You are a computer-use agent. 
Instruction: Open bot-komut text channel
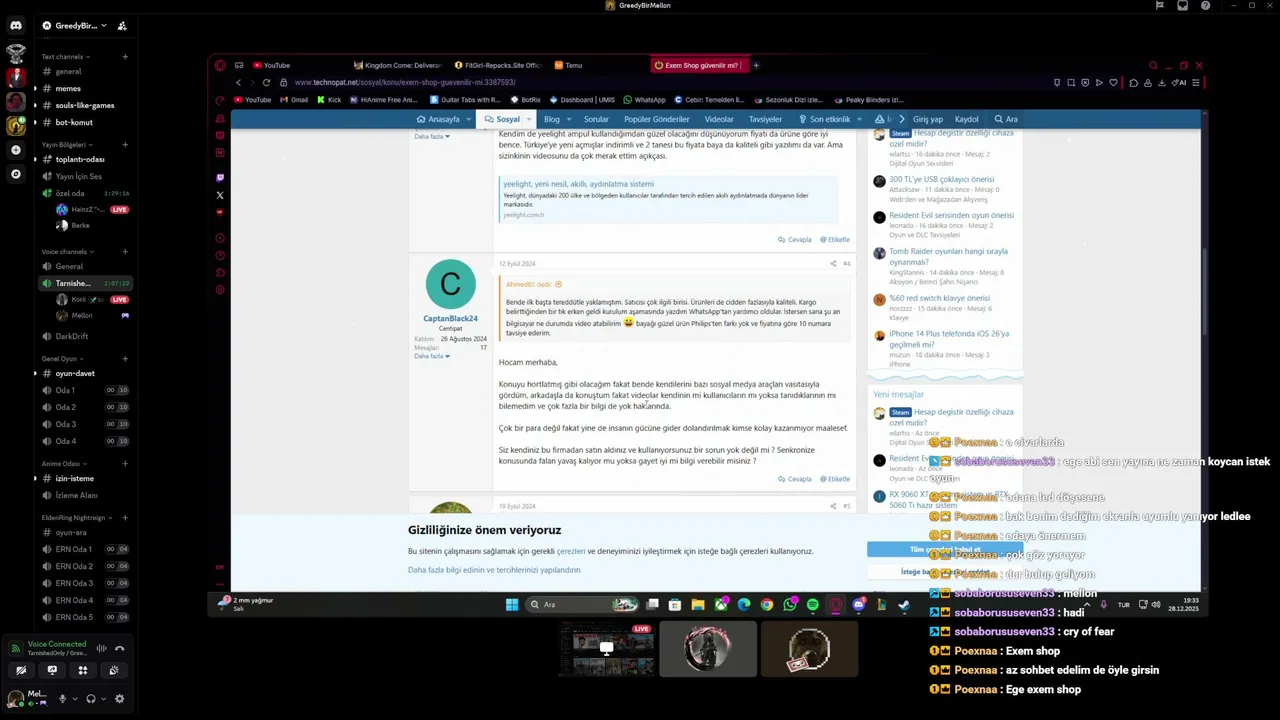click(x=84, y=122)
